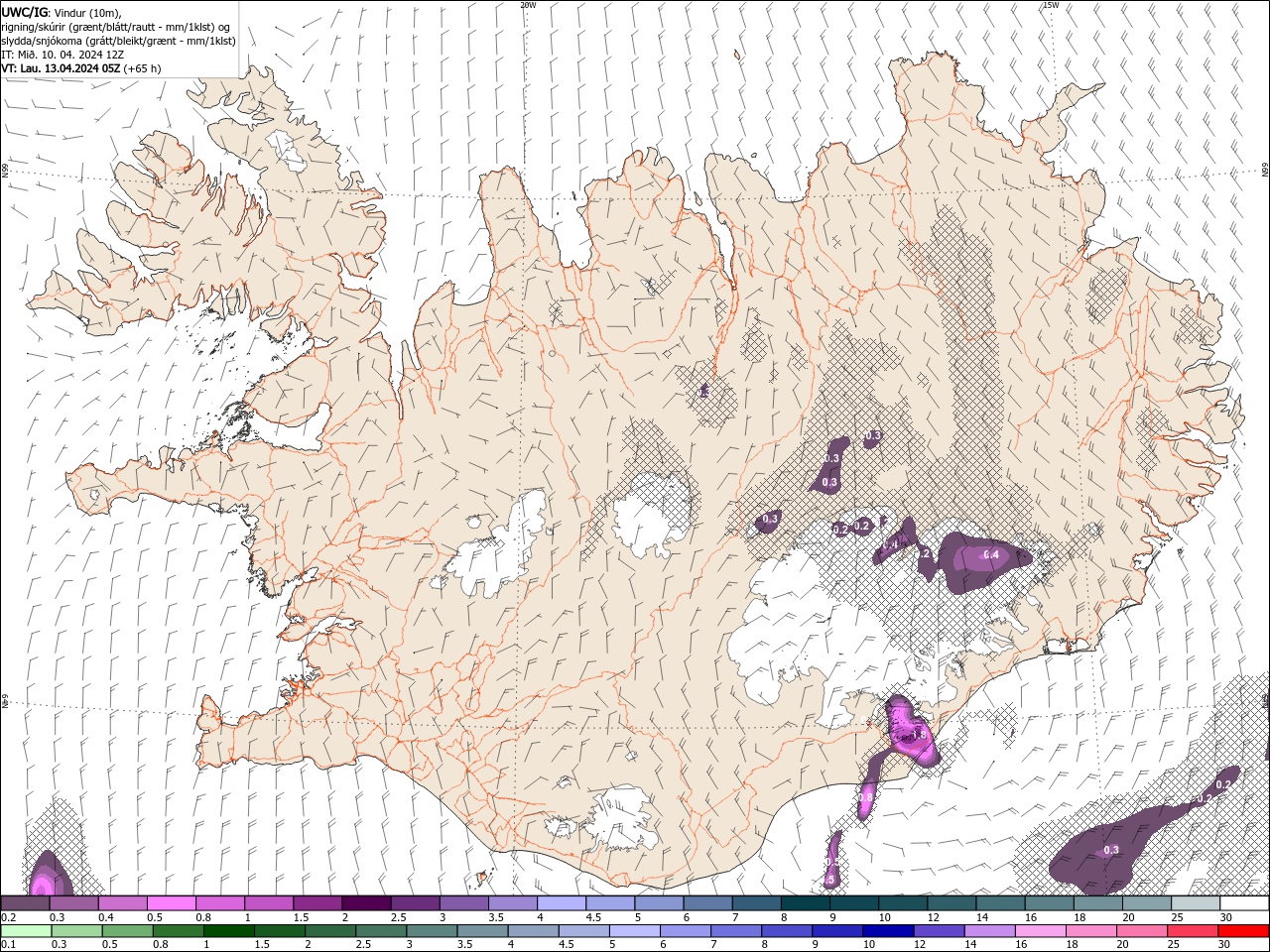Viewport: 1270px width, 952px height.
Task: Select light periwinkle top swatch between 4 and 4.5
Action: (x=562, y=902)
